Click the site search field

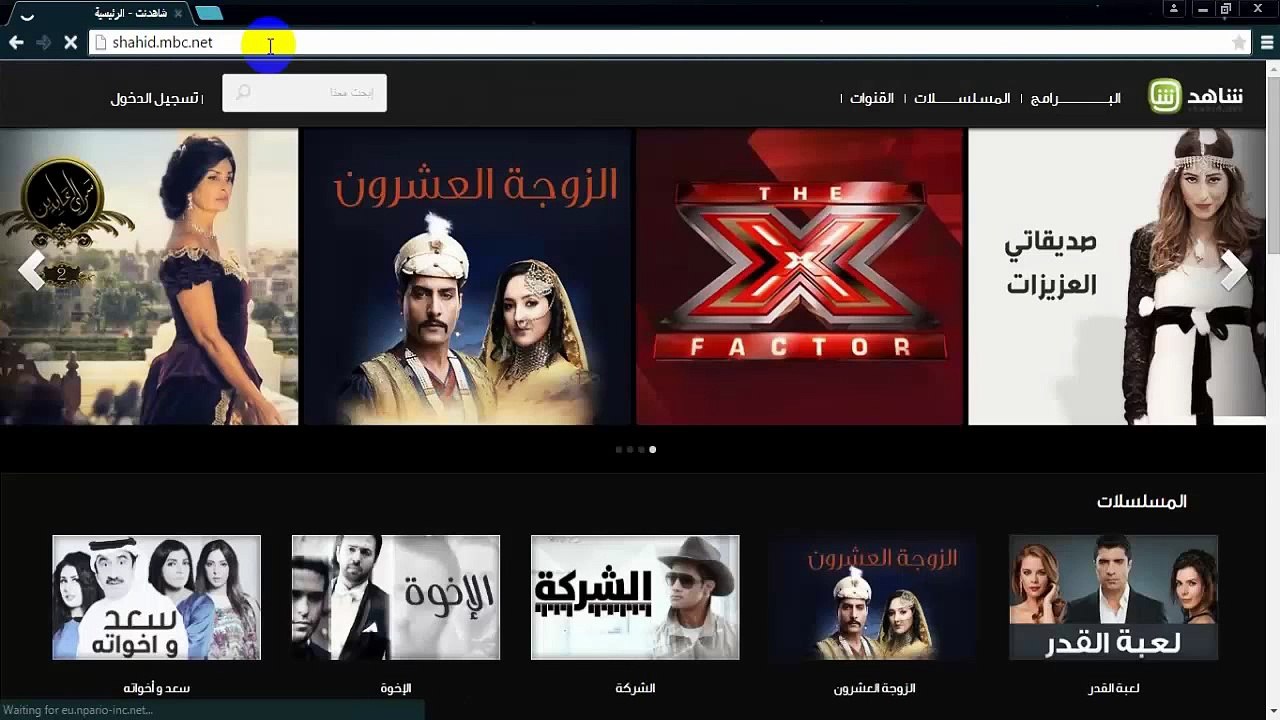pos(304,93)
